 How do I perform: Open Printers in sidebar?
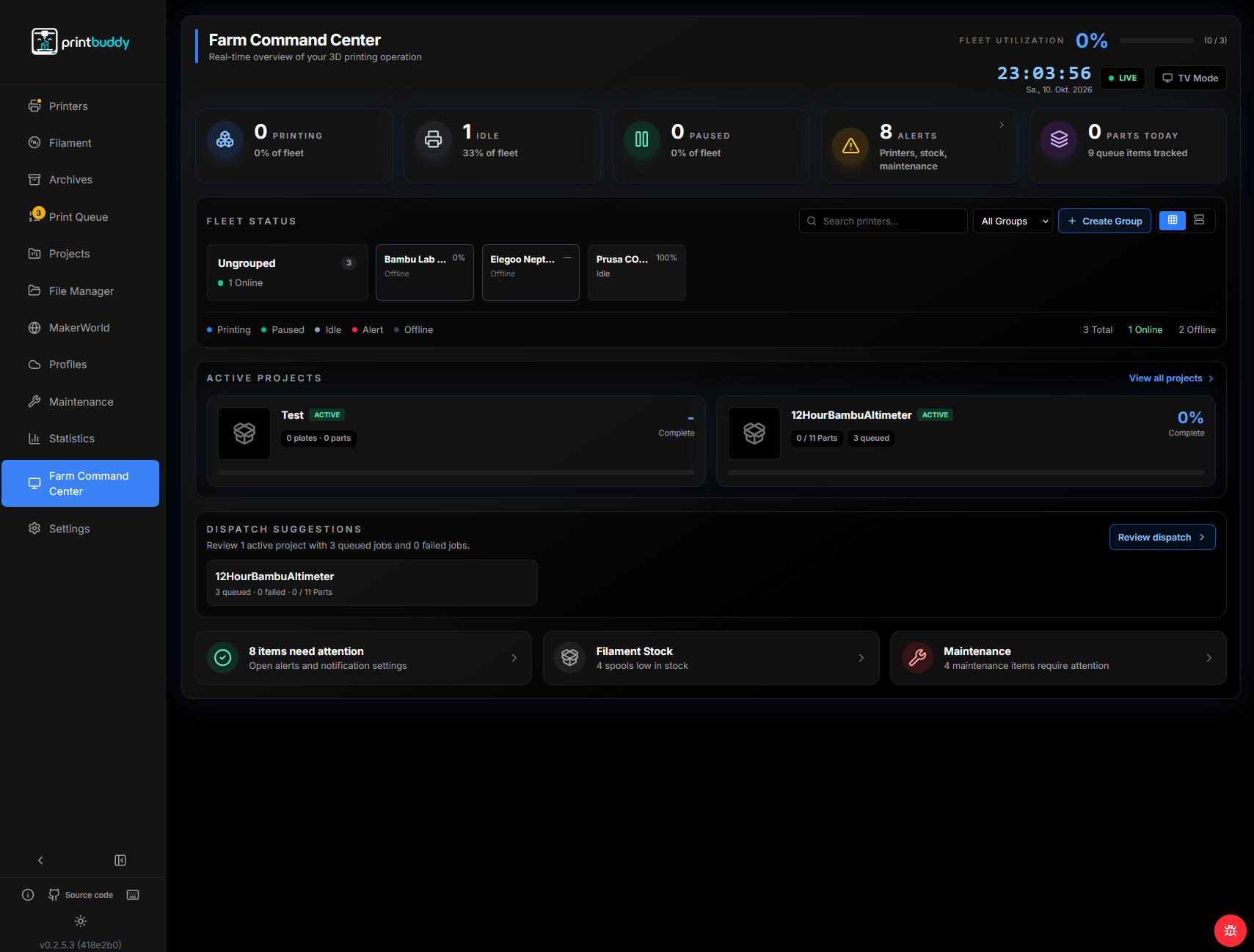pos(81,106)
